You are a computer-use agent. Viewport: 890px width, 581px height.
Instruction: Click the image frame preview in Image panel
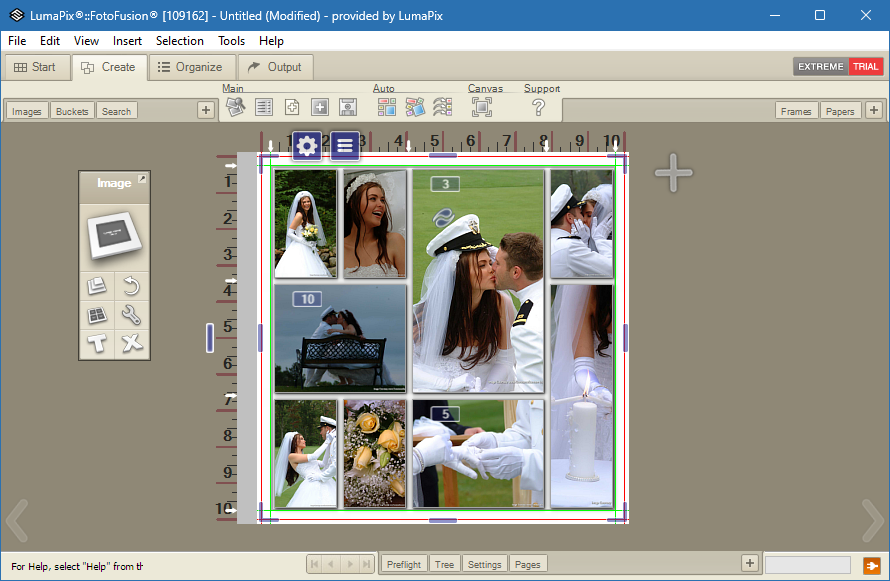click(x=114, y=235)
